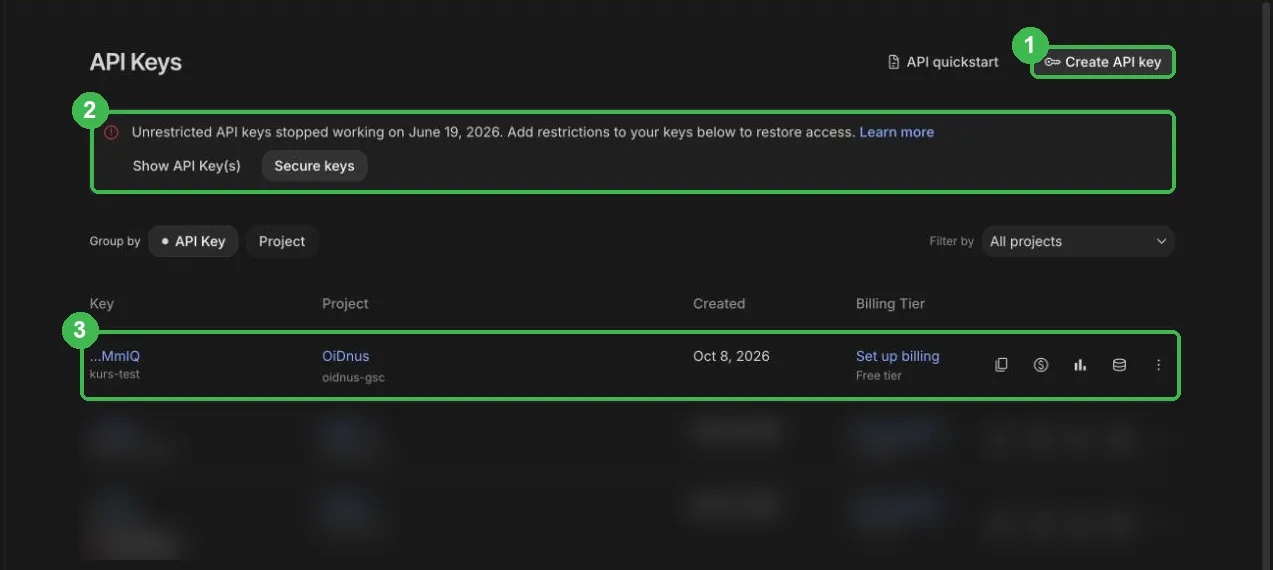Click the Created column header
This screenshot has height=570, width=1273.
(719, 303)
